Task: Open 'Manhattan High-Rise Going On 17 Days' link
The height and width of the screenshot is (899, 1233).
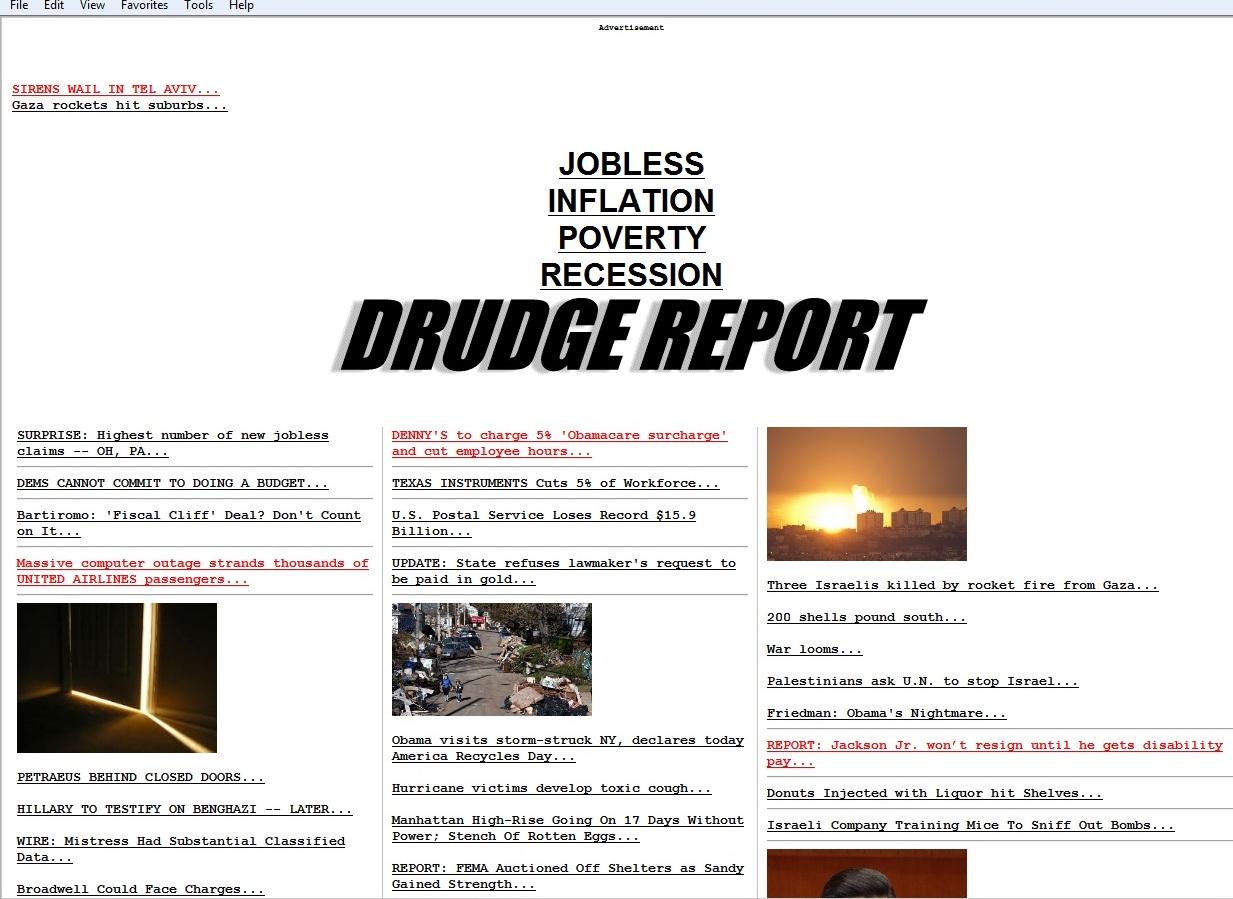Action: coord(567,828)
